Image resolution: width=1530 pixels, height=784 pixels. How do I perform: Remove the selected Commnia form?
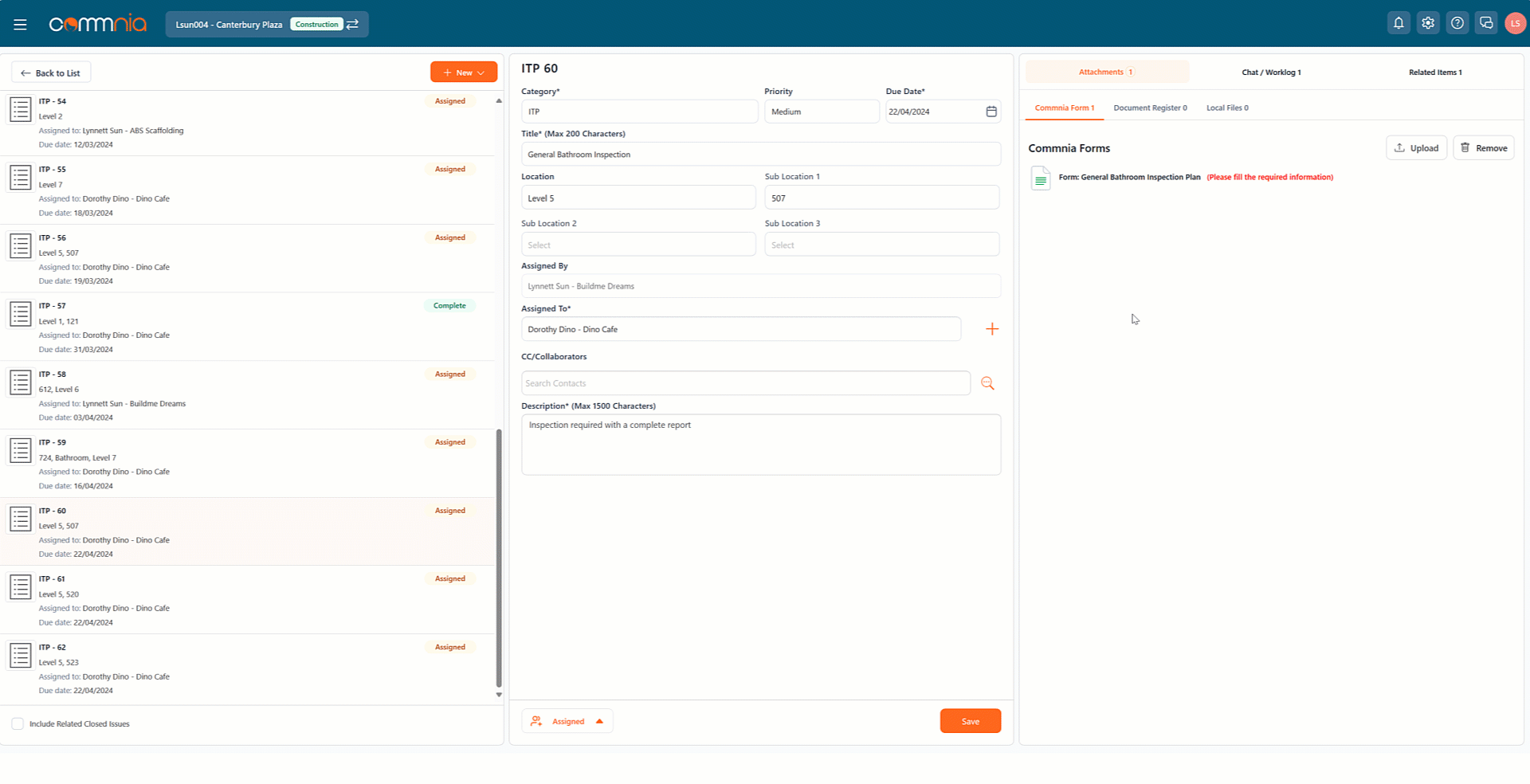pos(1483,147)
